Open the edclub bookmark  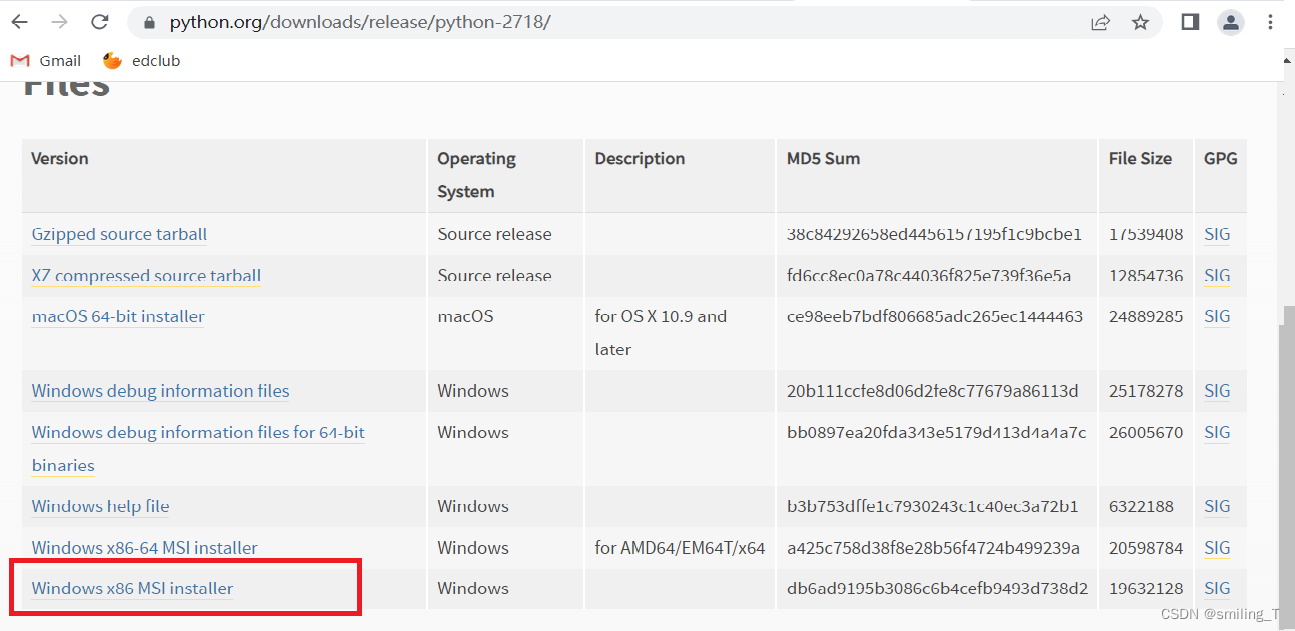141,60
